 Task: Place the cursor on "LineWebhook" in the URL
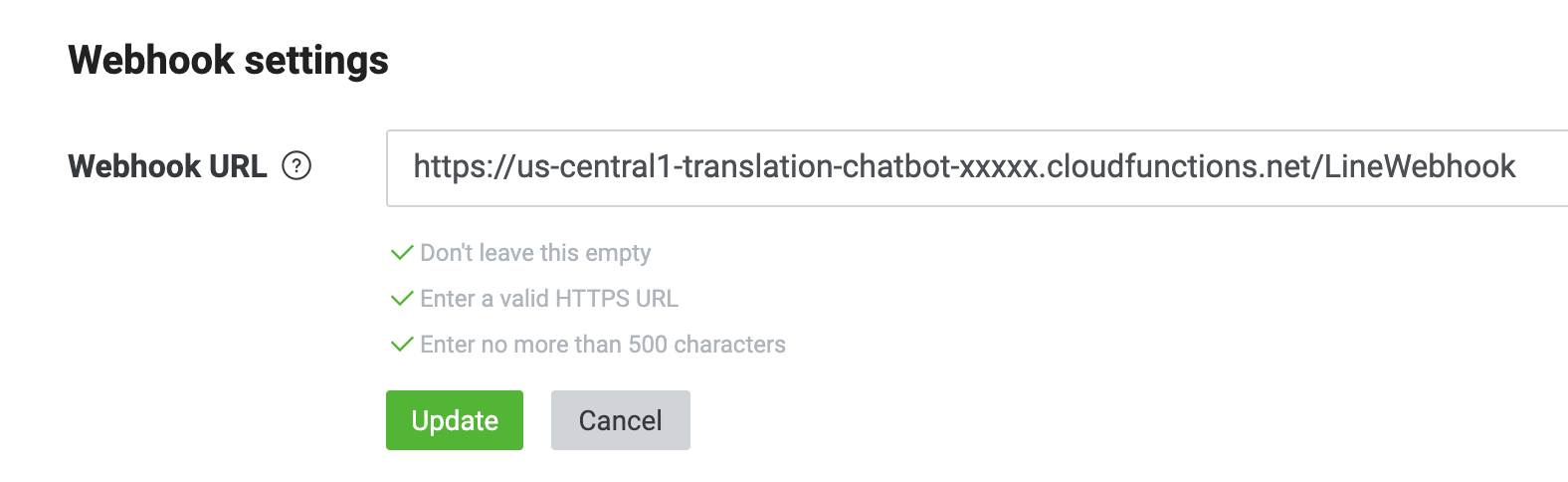point(1420,166)
